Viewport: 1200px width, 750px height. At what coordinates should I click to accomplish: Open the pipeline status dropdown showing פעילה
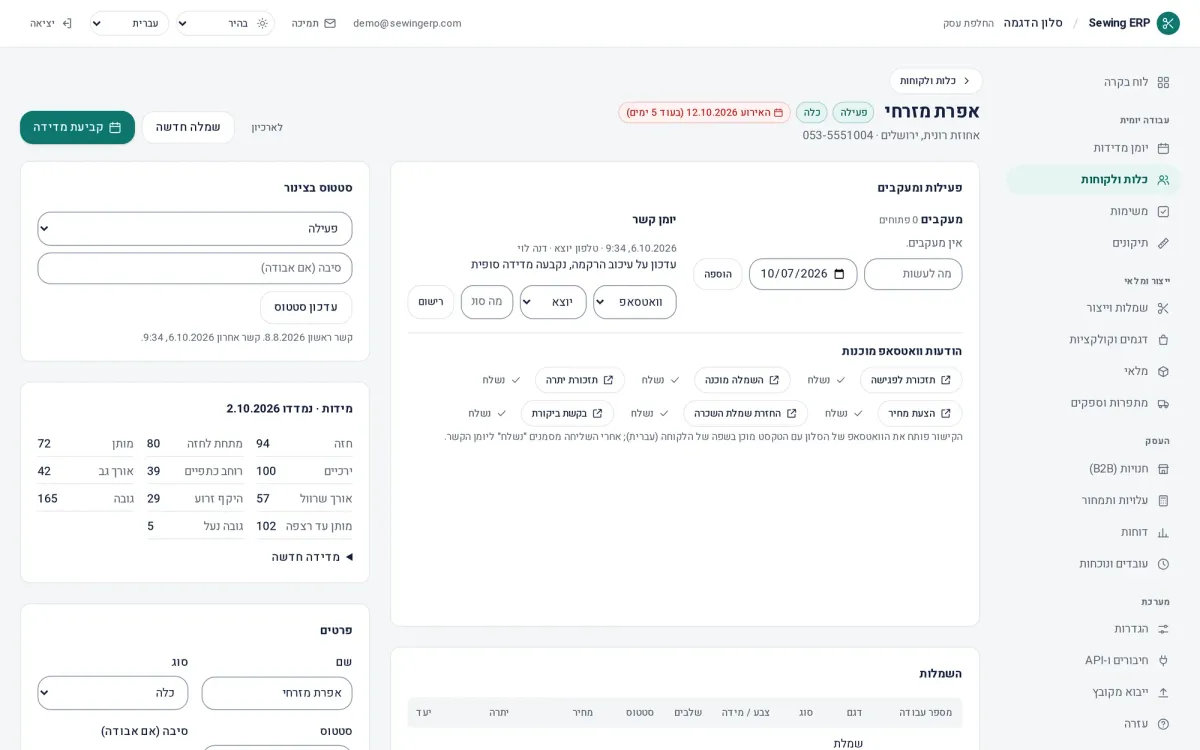click(x=195, y=228)
